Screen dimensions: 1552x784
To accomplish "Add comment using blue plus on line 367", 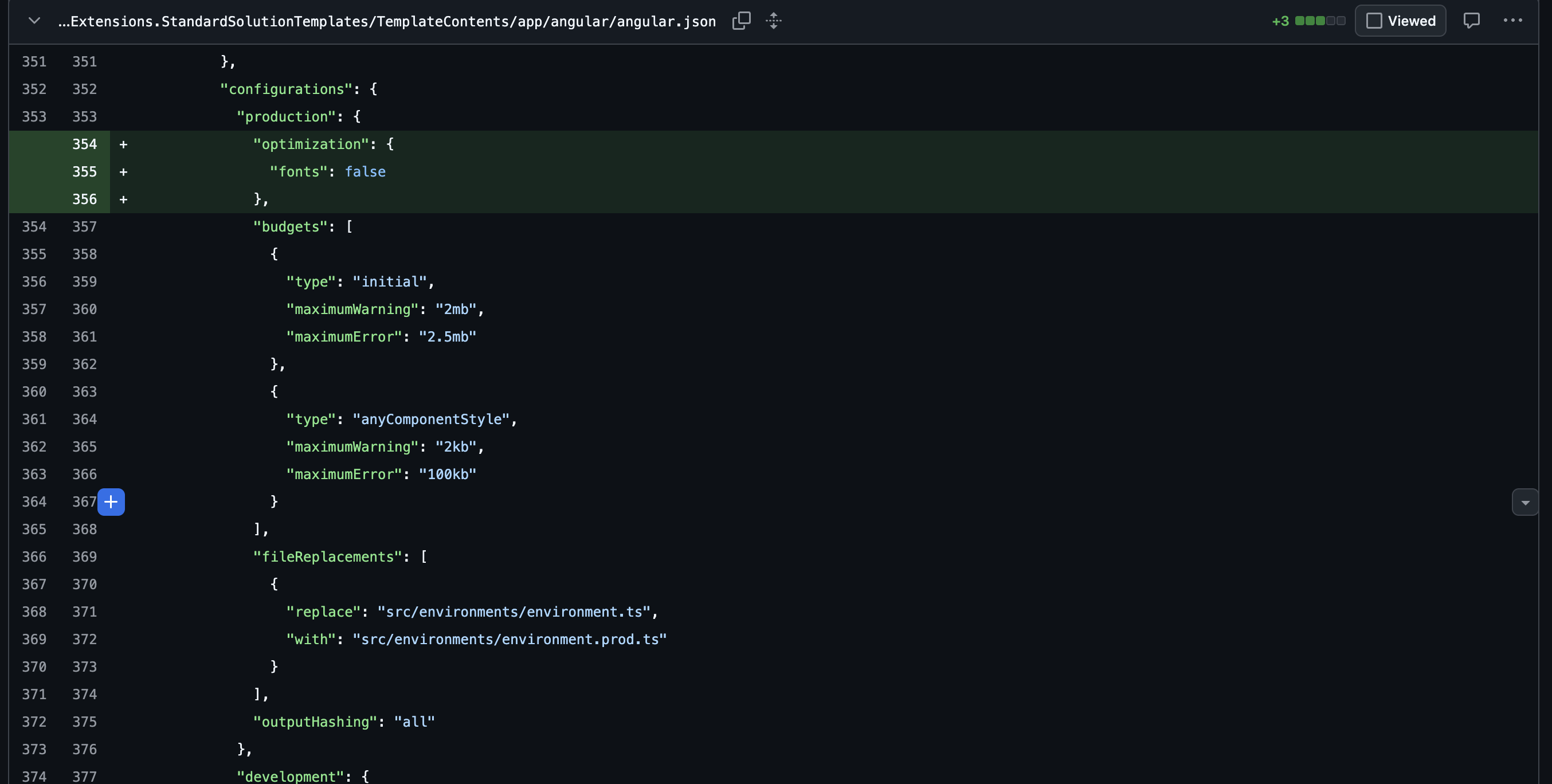I will click(x=111, y=502).
